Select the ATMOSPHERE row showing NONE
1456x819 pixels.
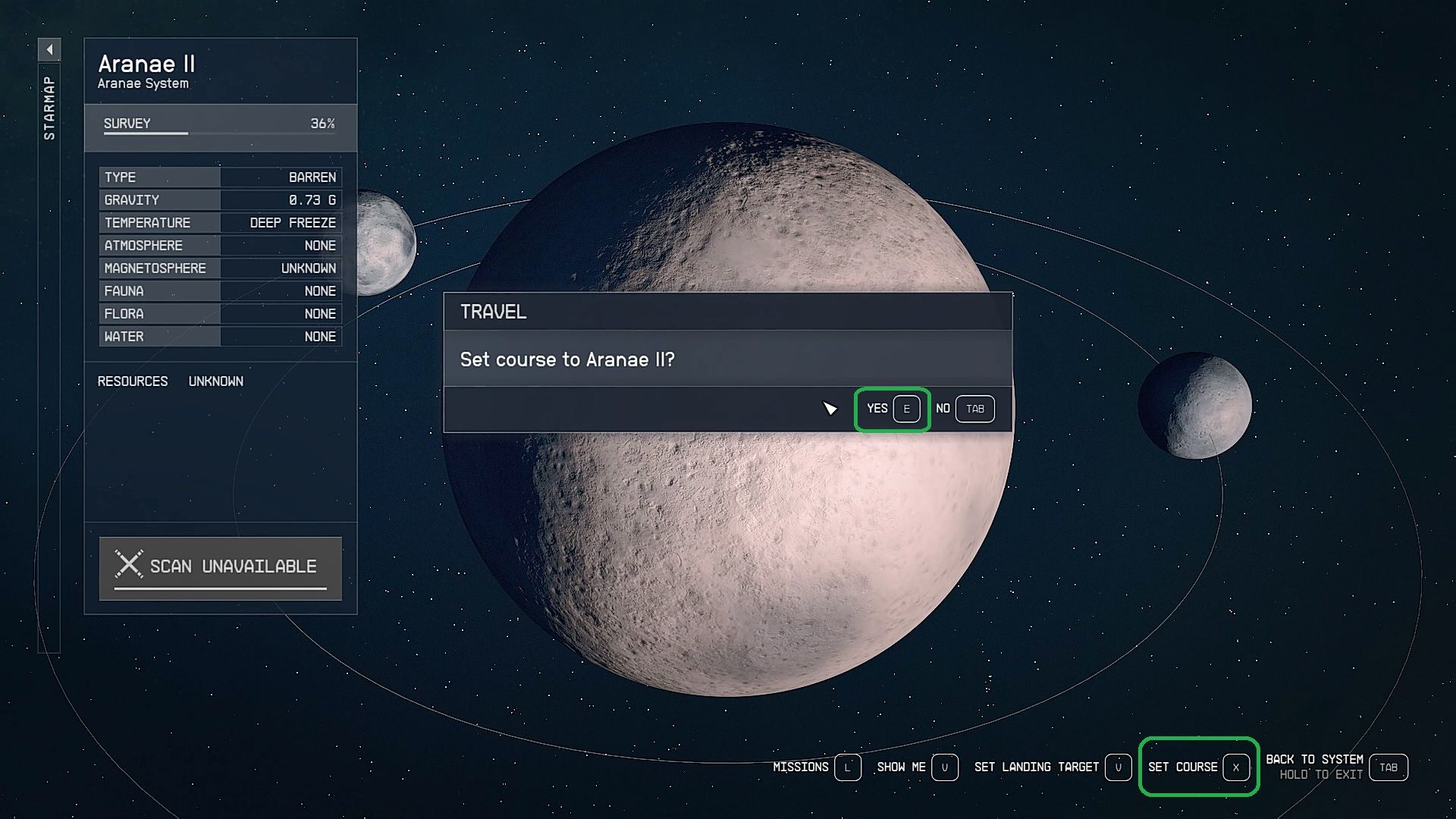[x=220, y=246]
